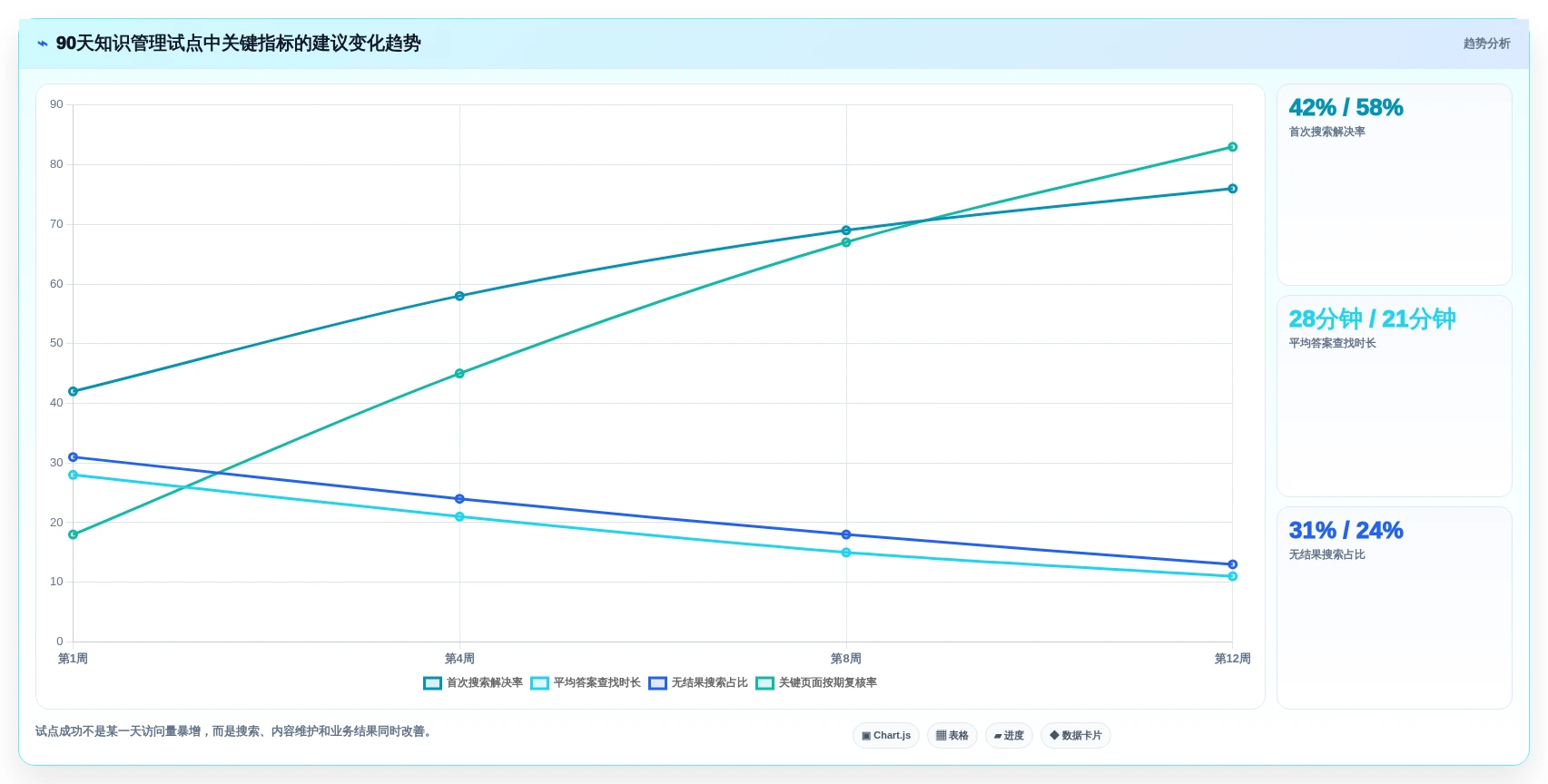
Task: Click the 42% / 58% stat card
Action: click(x=1395, y=185)
